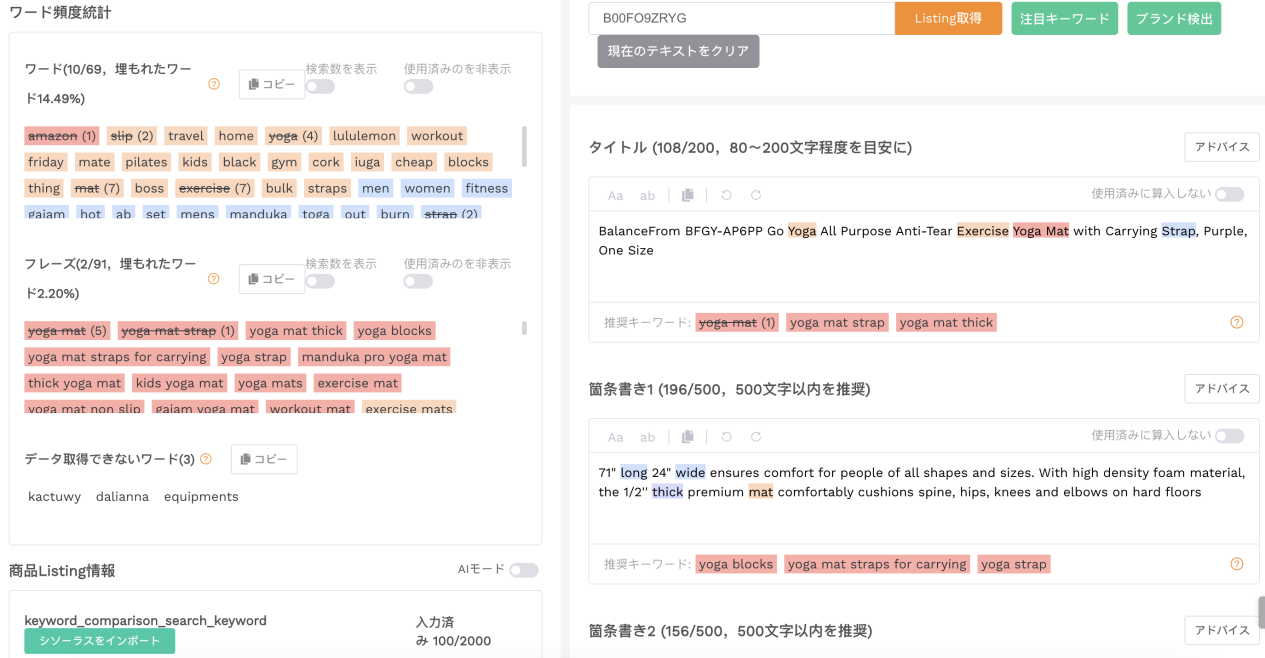Open help icon beside データ取得できないワード

tap(206, 459)
